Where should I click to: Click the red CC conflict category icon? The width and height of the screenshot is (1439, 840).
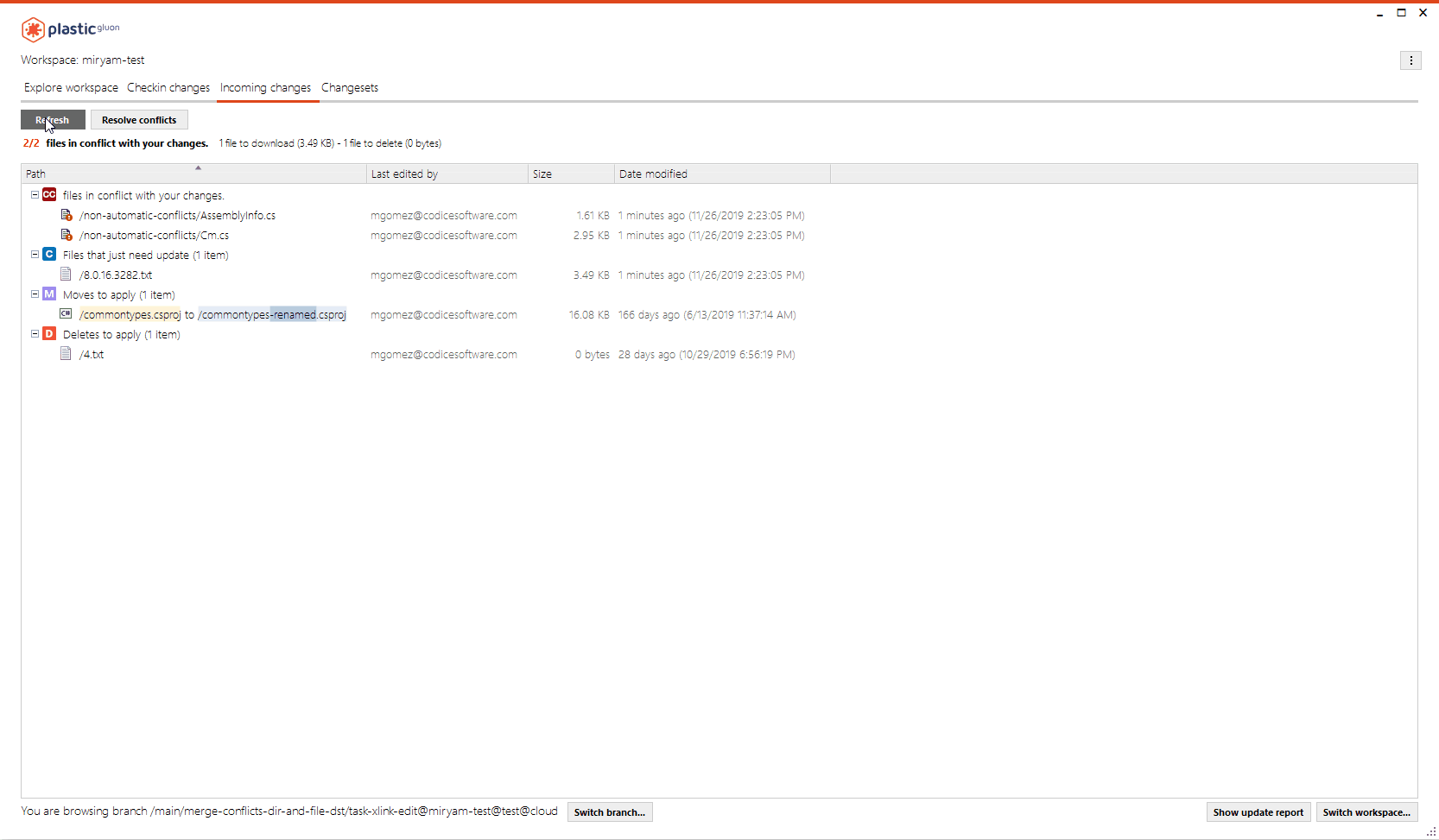pos(49,194)
